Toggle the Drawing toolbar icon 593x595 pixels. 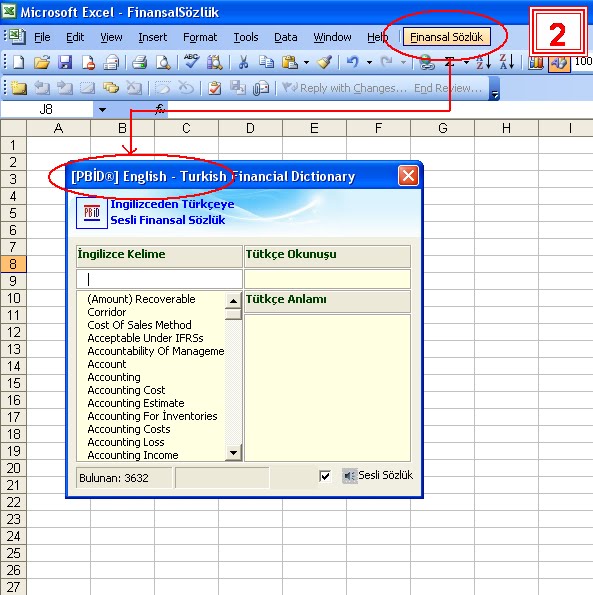point(558,63)
